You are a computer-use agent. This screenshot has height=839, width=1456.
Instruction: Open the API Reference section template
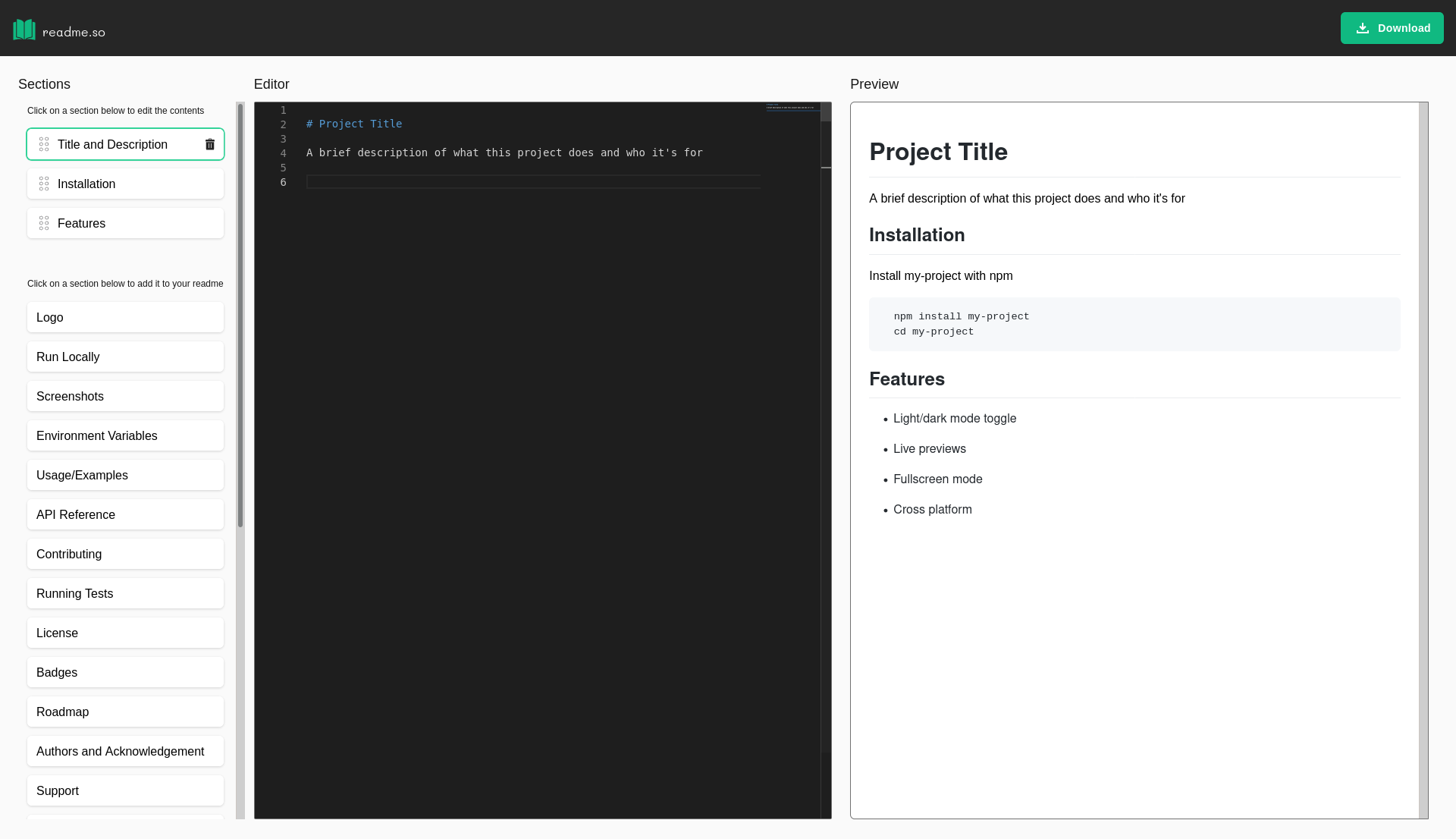point(125,514)
